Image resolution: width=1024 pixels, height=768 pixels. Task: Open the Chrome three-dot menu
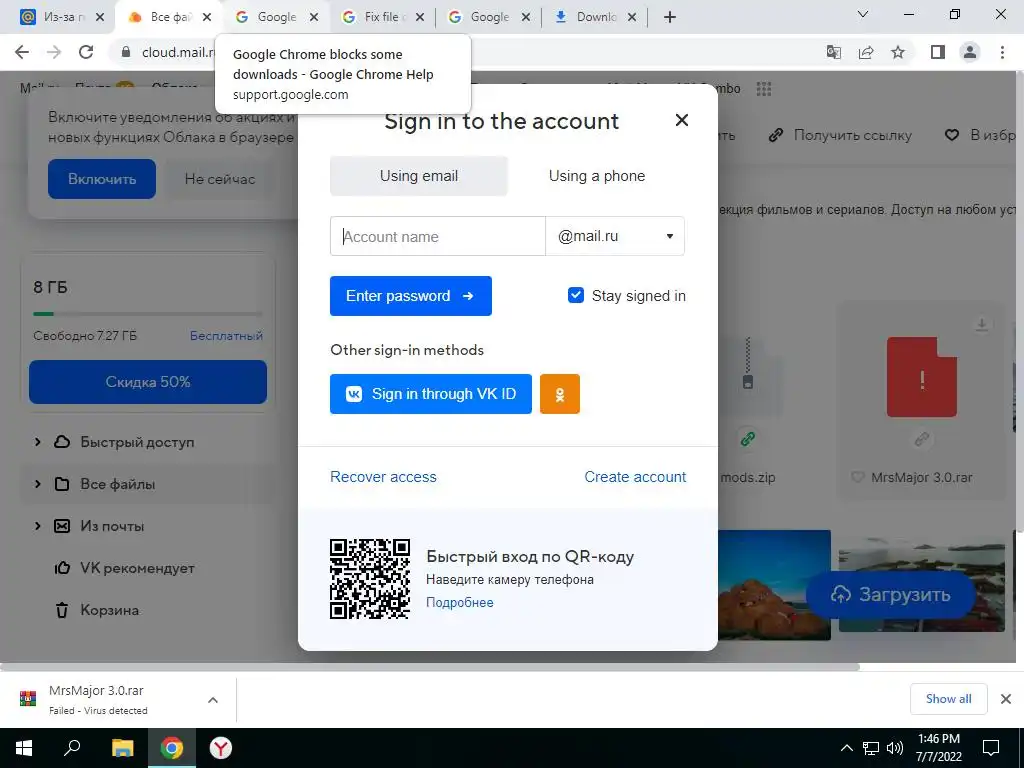tap(1002, 52)
